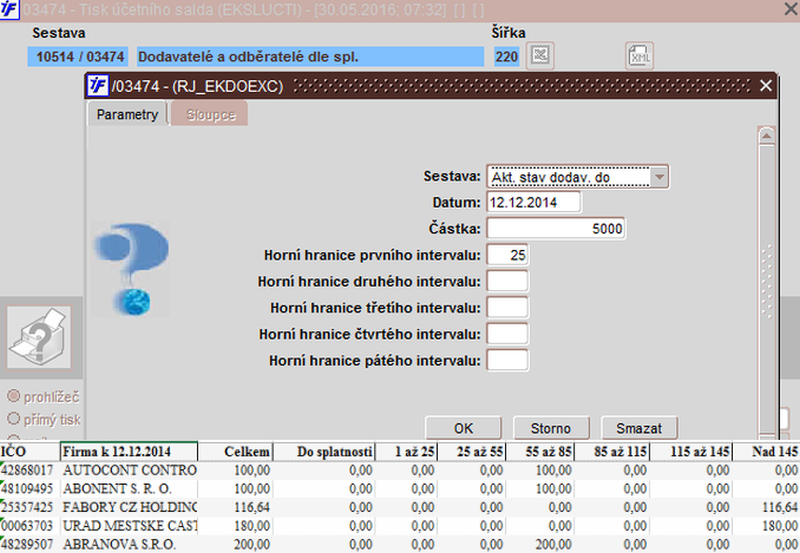Click the 1 až 25 column header
This screenshot has width=800, height=553.
click(x=406, y=451)
